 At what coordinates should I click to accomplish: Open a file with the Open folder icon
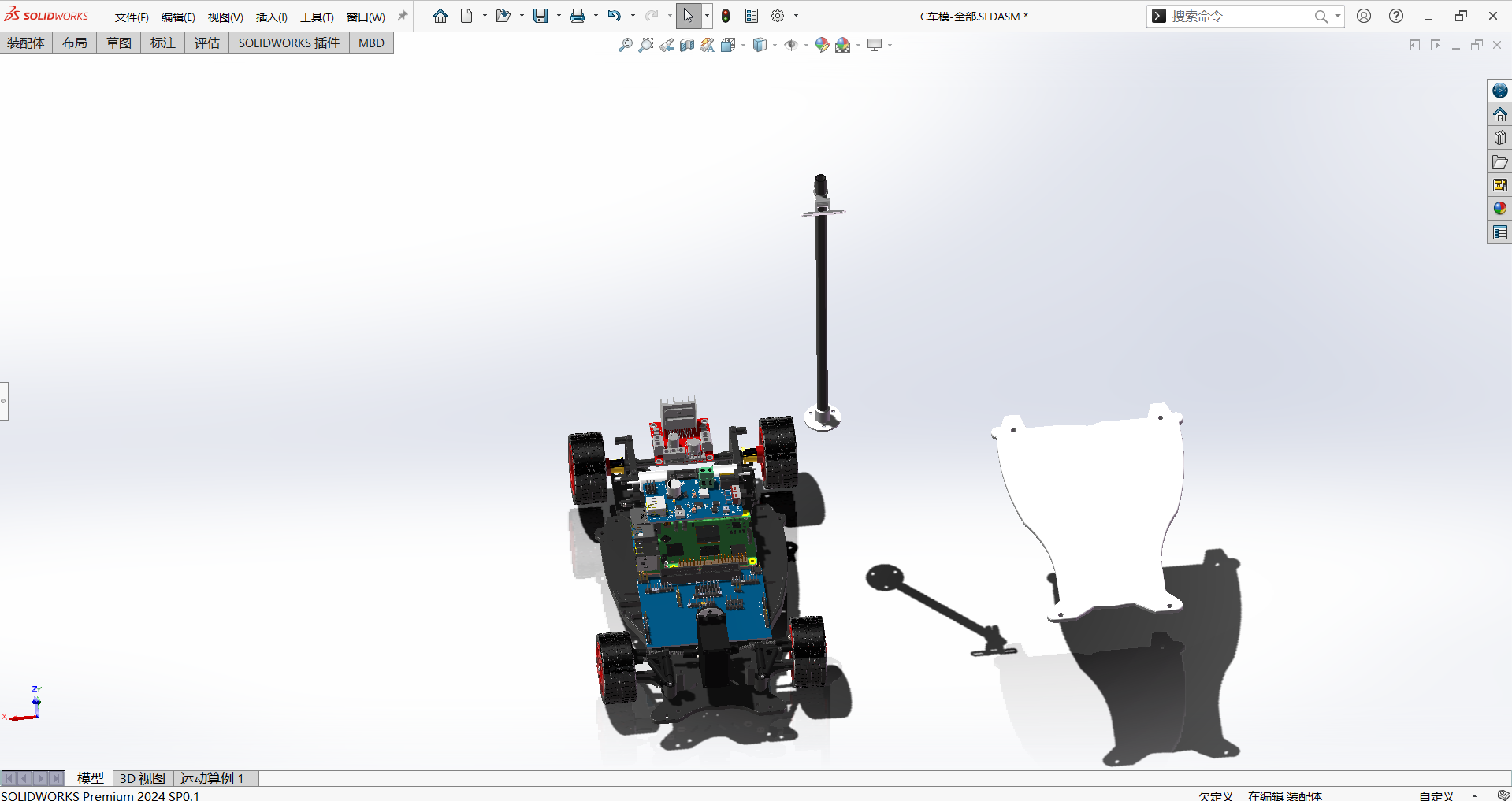coord(503,16)
